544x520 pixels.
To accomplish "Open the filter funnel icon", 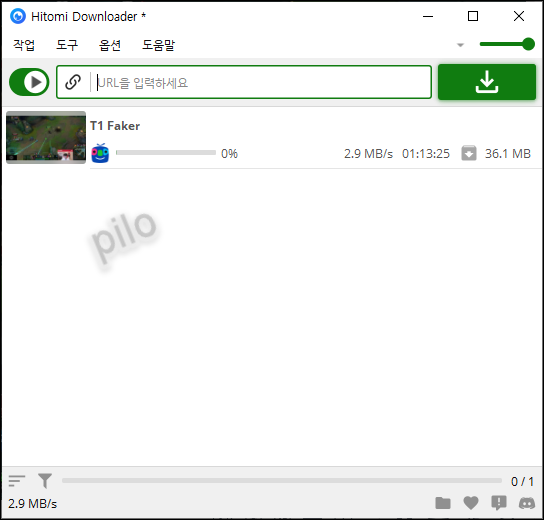I will [x=45, y=481].
